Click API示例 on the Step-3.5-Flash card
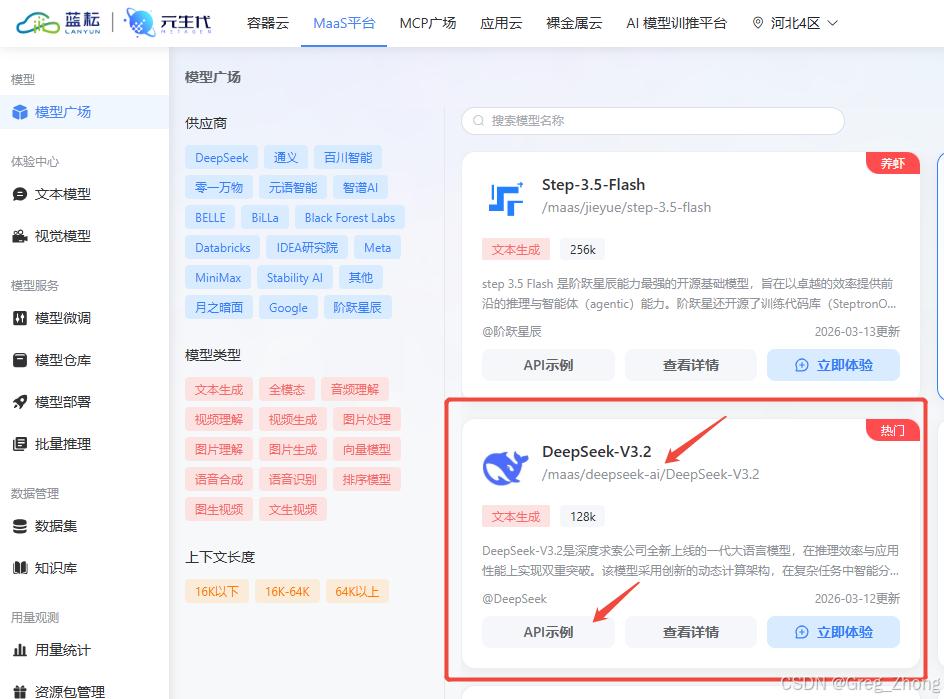The width and height of the screenshot is (944, 699). pos(548,365)
